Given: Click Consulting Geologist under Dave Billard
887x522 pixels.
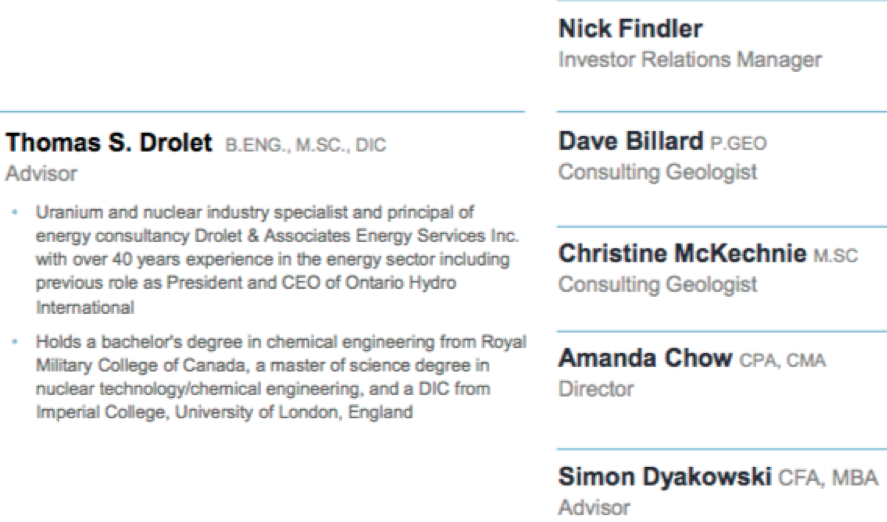Looking at the screenshot, I should pyautogui.click(x=657, y=172).
